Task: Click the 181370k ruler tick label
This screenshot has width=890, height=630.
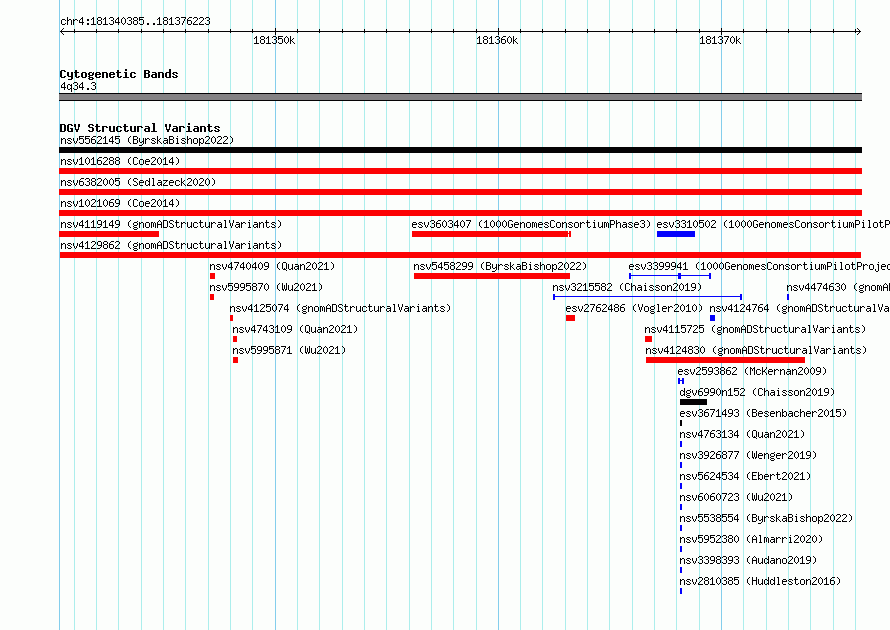Action: coord(720,40)
